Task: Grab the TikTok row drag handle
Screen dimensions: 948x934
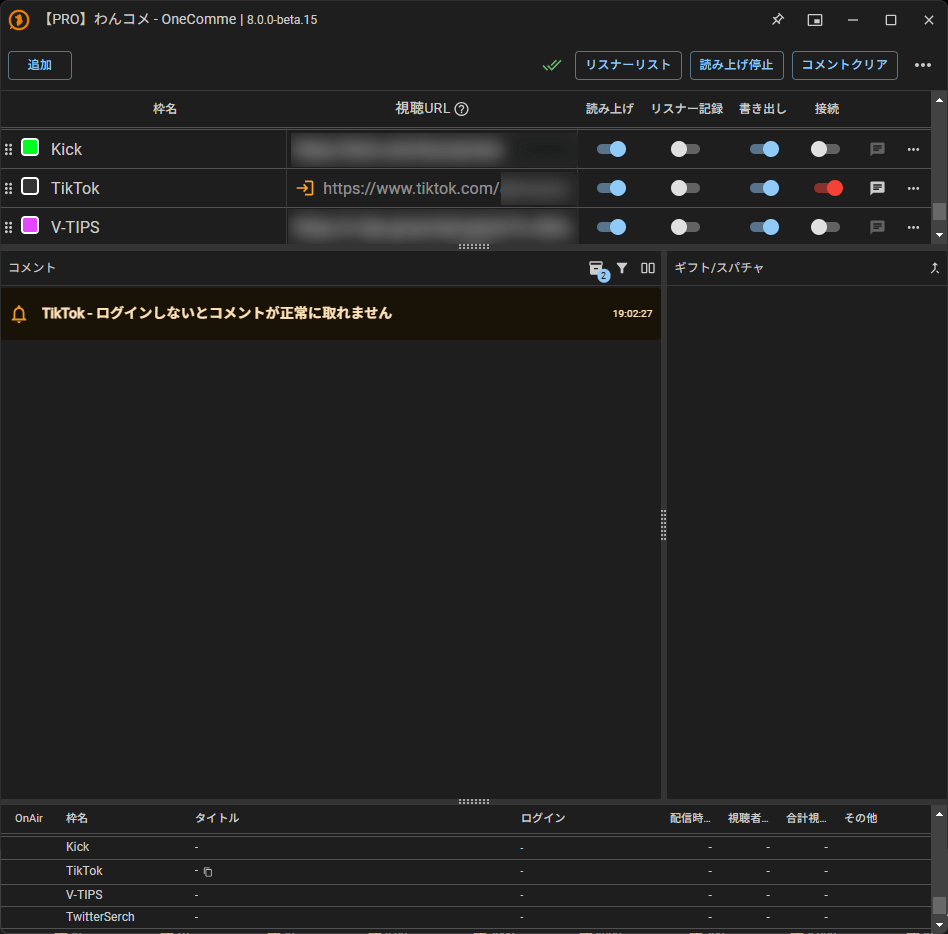Action: click(x=8, y=189)
